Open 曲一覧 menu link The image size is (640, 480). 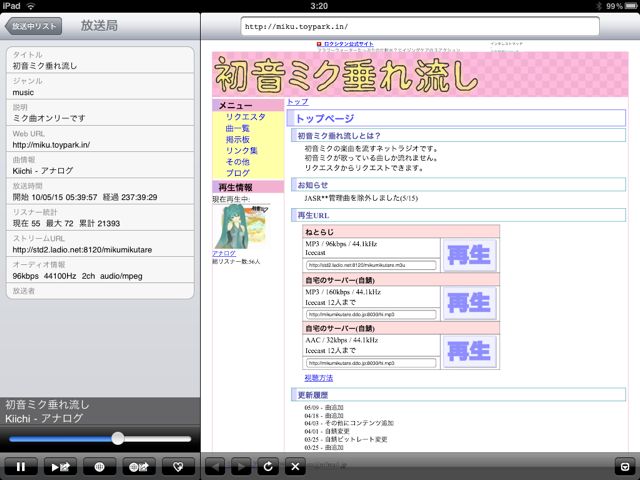coord(238,129)
